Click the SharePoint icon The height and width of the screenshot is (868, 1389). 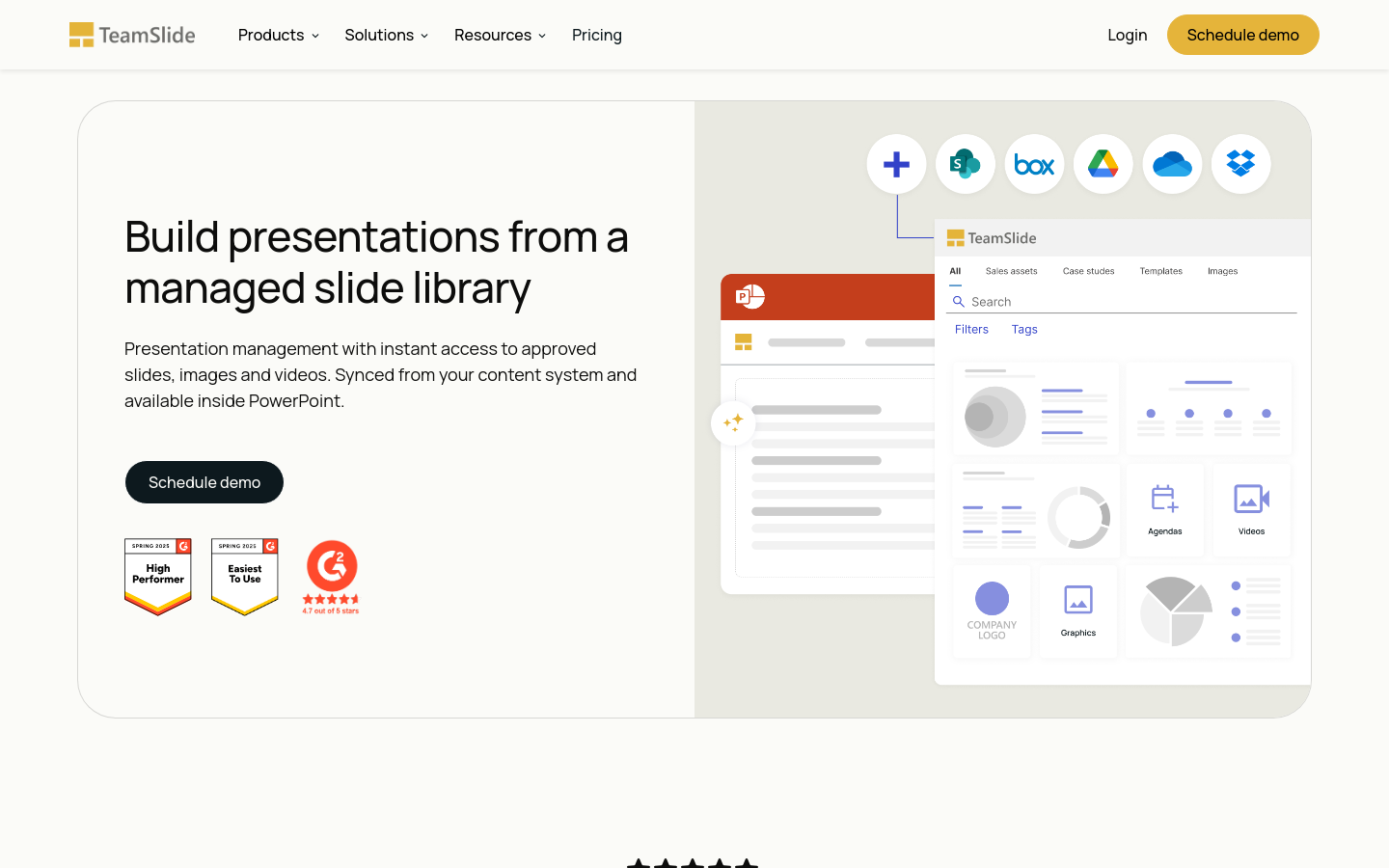coord(966,164)
